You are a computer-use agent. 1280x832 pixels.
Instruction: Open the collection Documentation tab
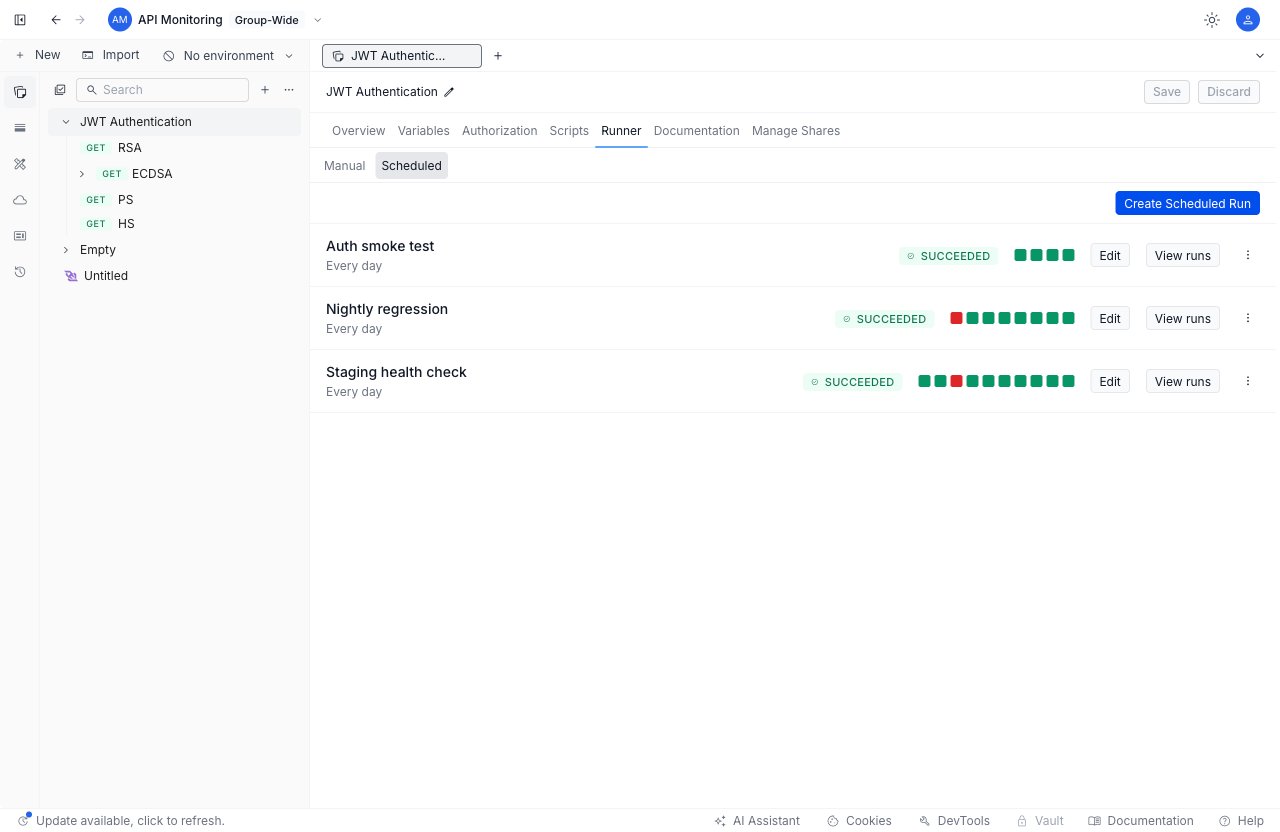(696, 131)
